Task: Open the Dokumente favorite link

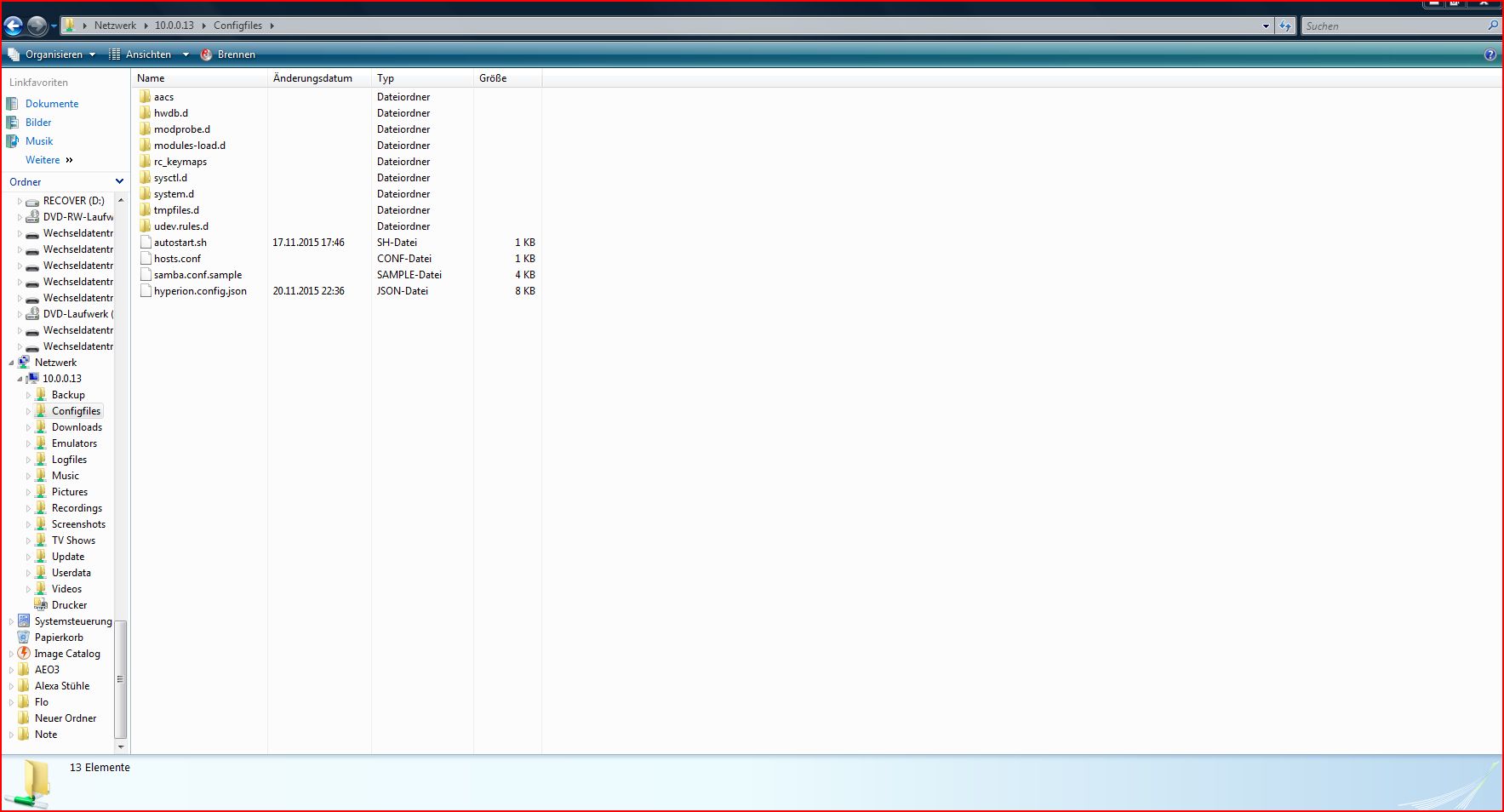Action: point(51,104)
